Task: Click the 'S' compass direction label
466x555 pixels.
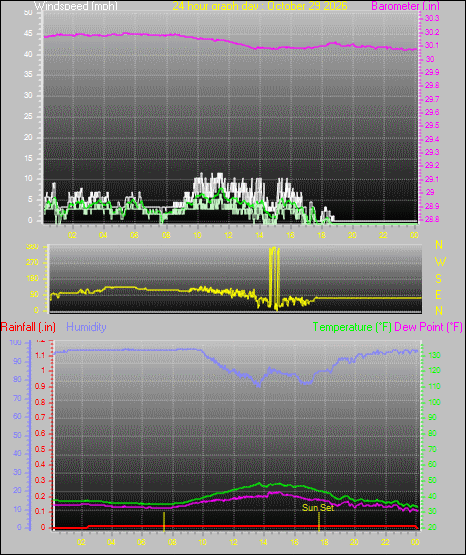Action: coord(438,279)
